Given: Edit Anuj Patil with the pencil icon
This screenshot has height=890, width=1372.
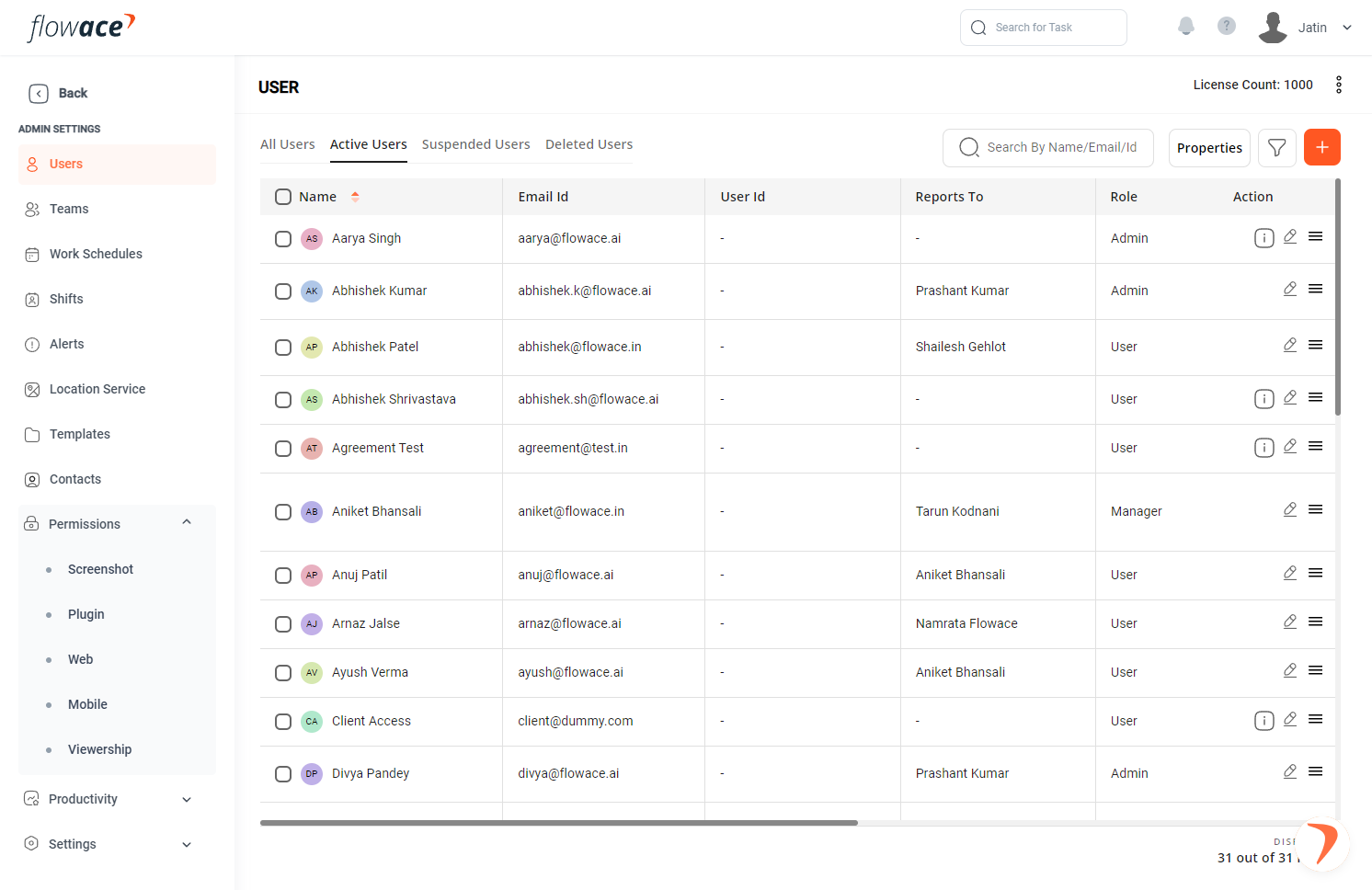Looking at the screenshot, I should 1290,573.
